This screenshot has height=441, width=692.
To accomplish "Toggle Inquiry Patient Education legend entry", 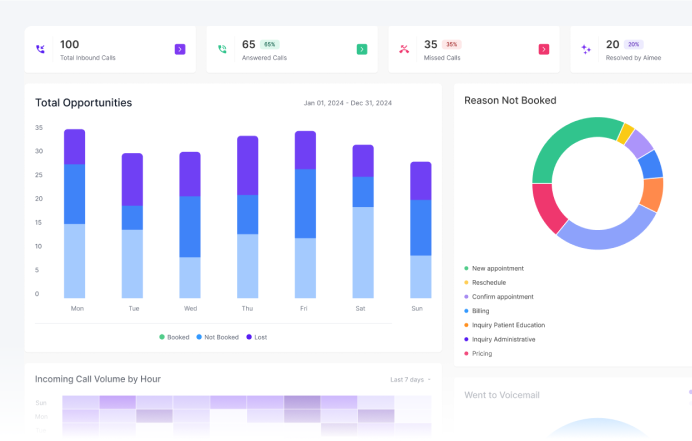I will click(504, 325).
